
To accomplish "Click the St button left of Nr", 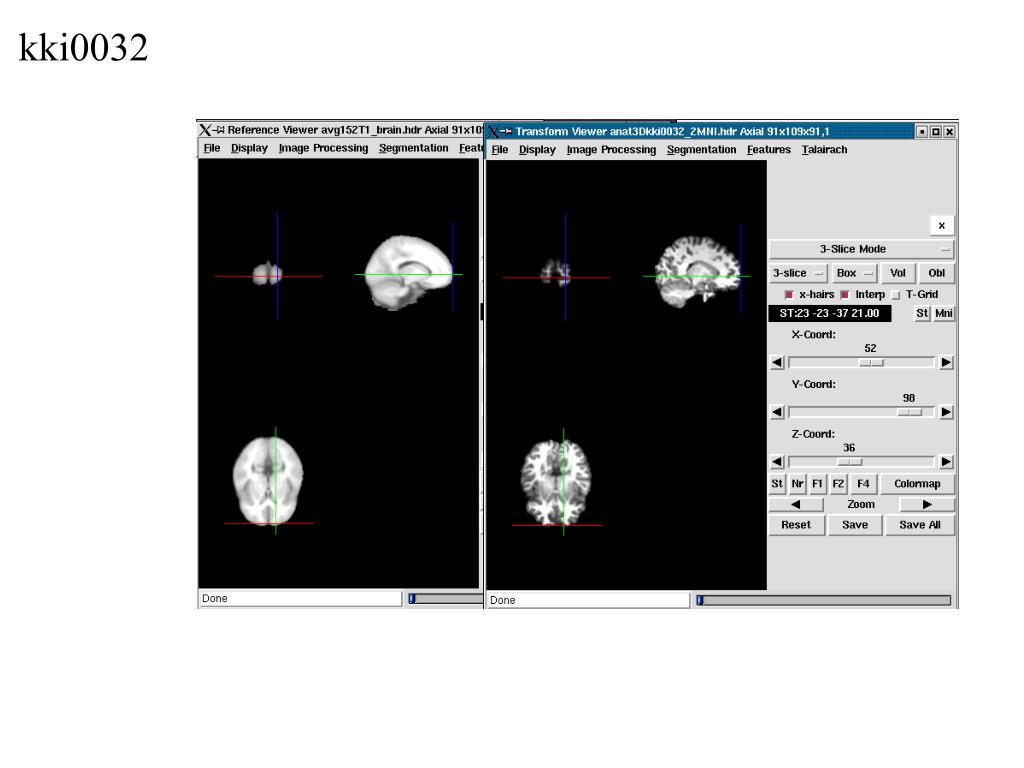I will tap(776, 484).
